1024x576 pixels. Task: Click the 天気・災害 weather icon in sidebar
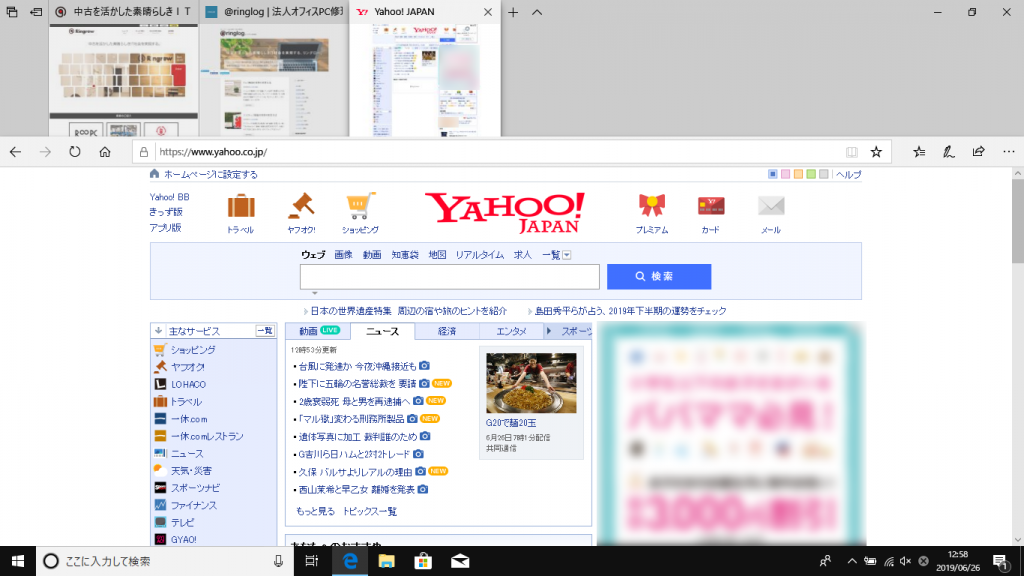[159, 469]
